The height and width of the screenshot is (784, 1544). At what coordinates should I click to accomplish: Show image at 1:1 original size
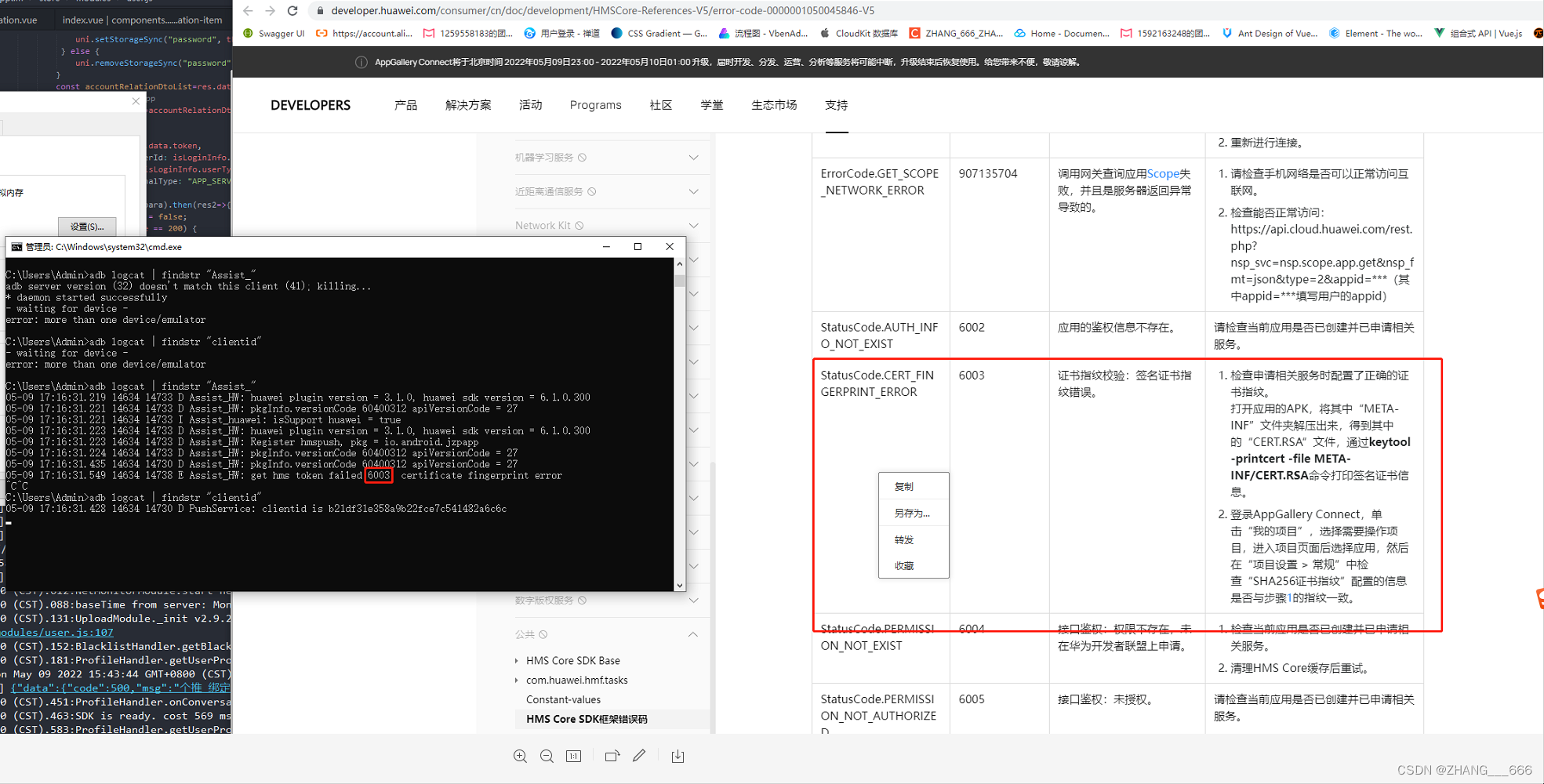click(574, 756)
